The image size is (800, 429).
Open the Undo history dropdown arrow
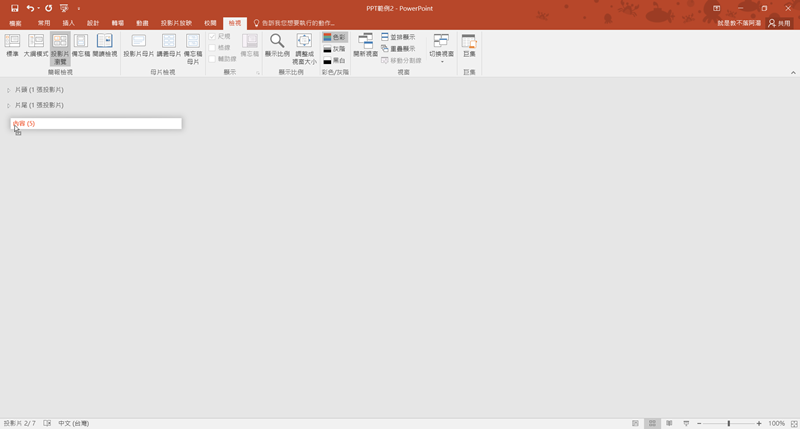pyautogui.click(x=38, y=8)
